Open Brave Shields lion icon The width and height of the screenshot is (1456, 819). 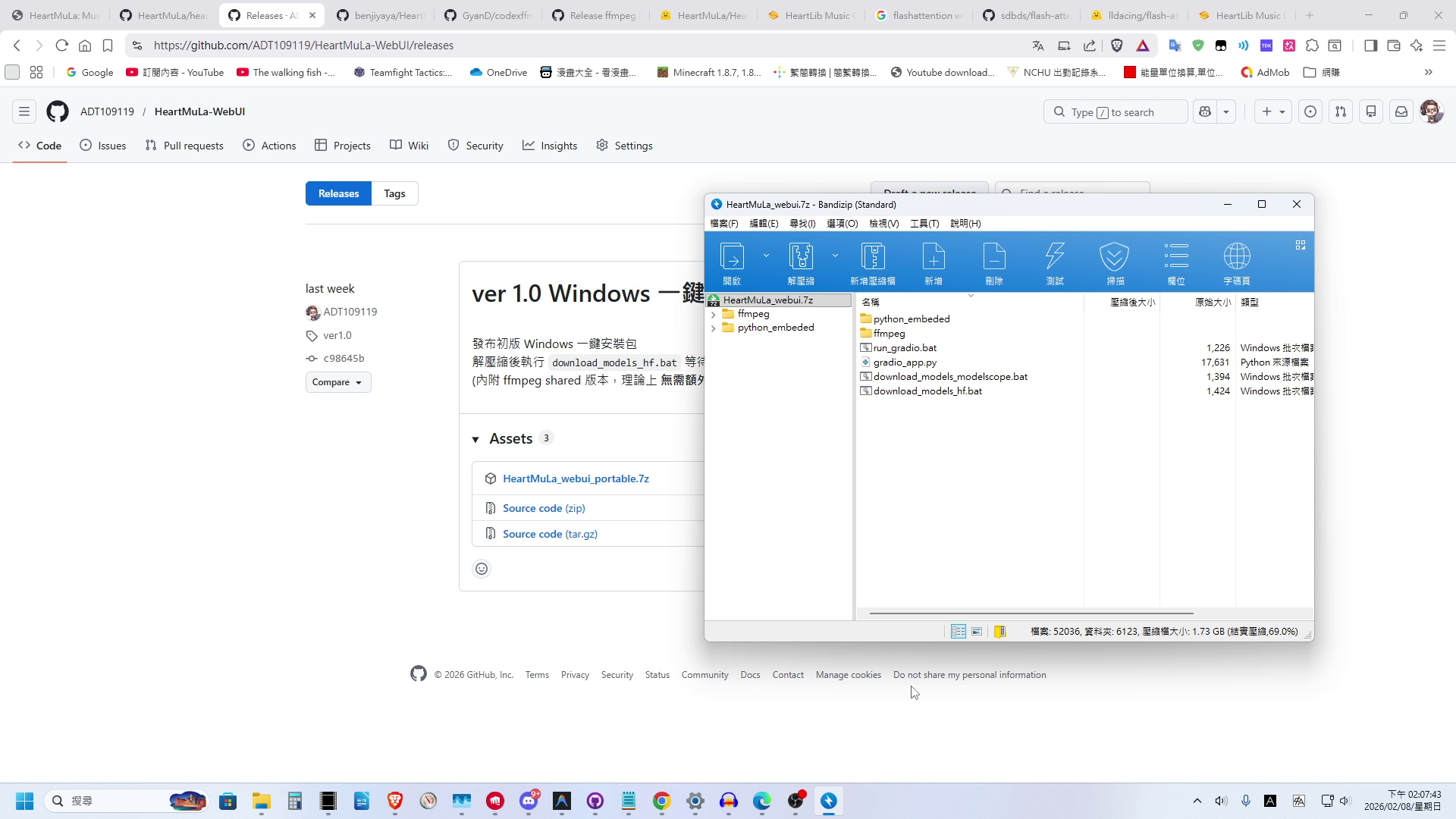pyautogui.click(x=1117, y=45)
